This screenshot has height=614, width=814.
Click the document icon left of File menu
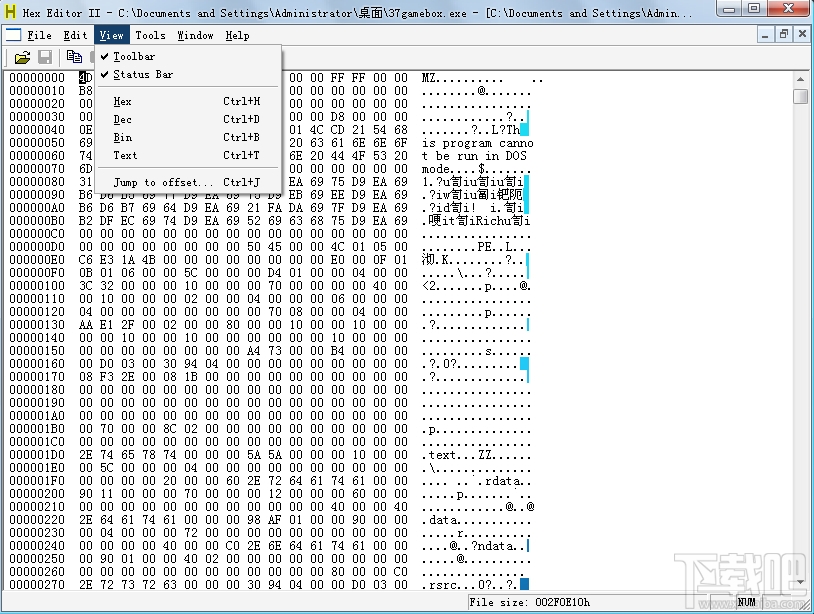point(13,34)
